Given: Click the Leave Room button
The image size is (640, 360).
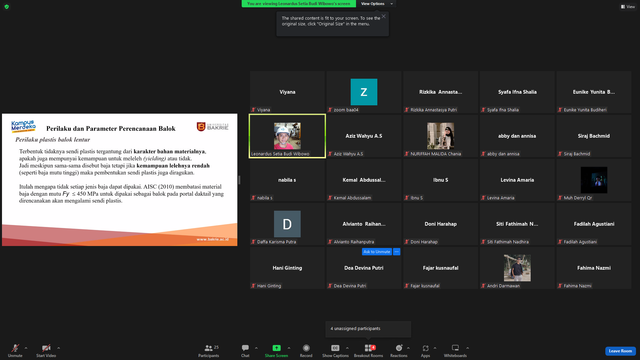Looking at the screenshot, I should (620, 351).
